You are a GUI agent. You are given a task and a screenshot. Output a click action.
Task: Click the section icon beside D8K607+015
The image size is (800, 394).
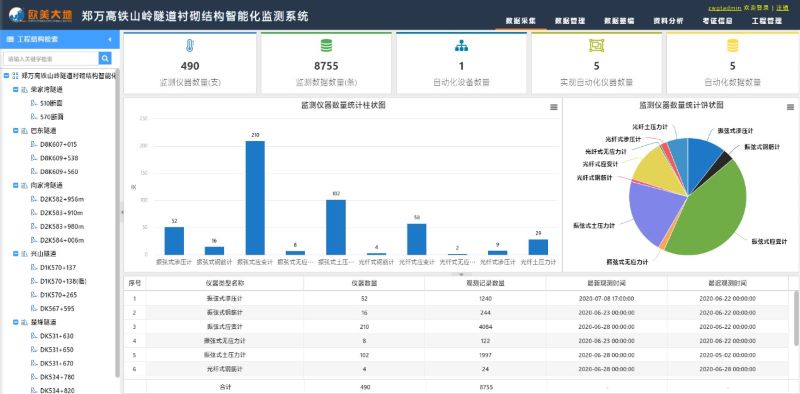pos(34,144)
